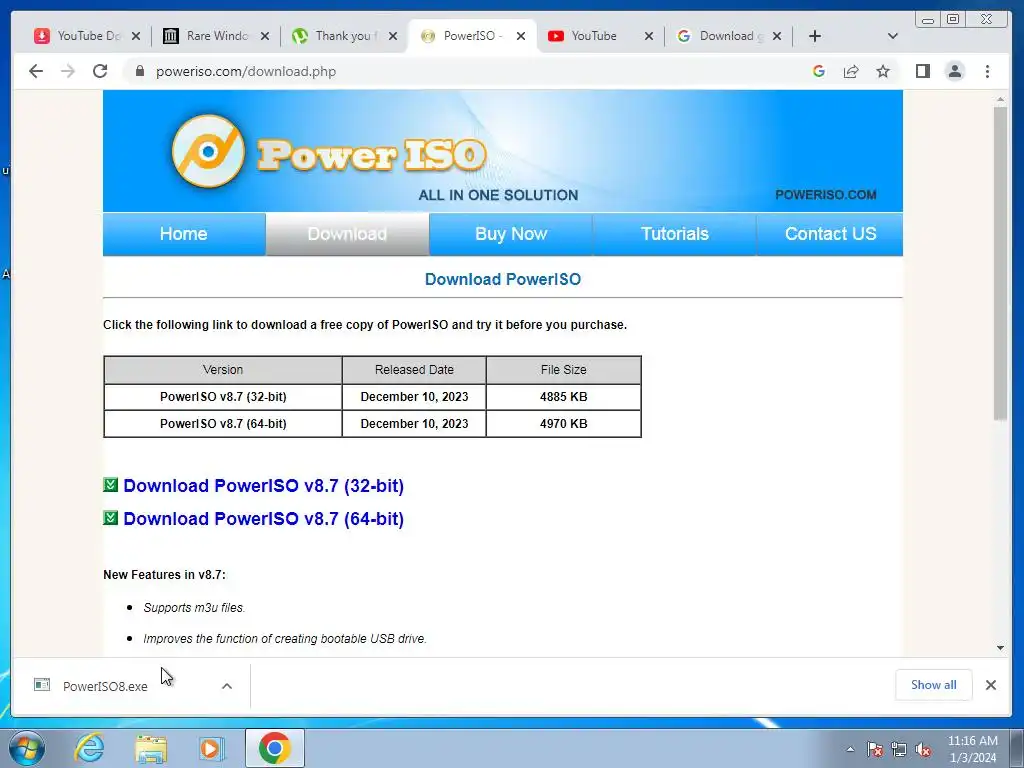Click the PowerISO v8.7 (64-bit) table cell
This screenshot has width=1024, height=768.
pos(223,424)
